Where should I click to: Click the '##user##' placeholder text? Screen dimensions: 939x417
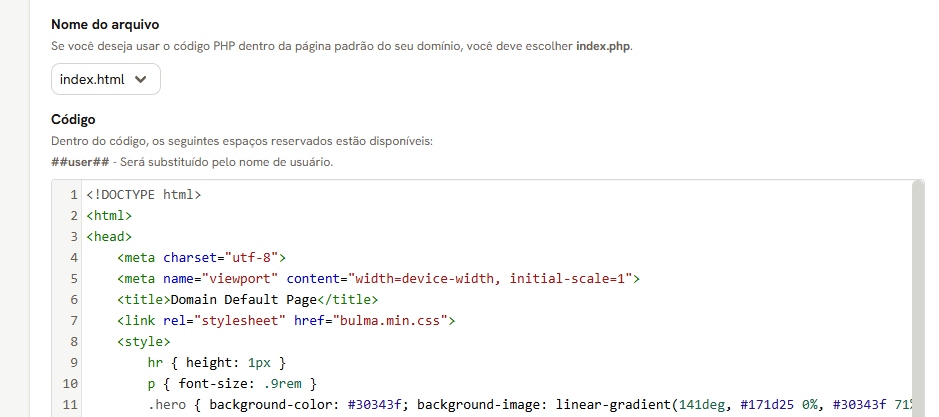point(80,162)
